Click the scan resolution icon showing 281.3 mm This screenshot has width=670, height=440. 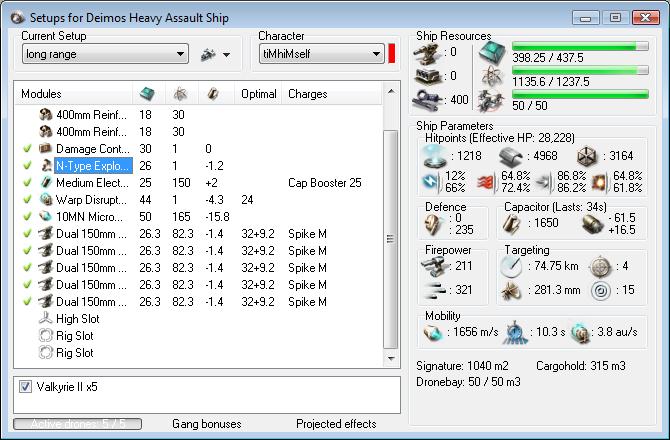(x=511, y=290)
